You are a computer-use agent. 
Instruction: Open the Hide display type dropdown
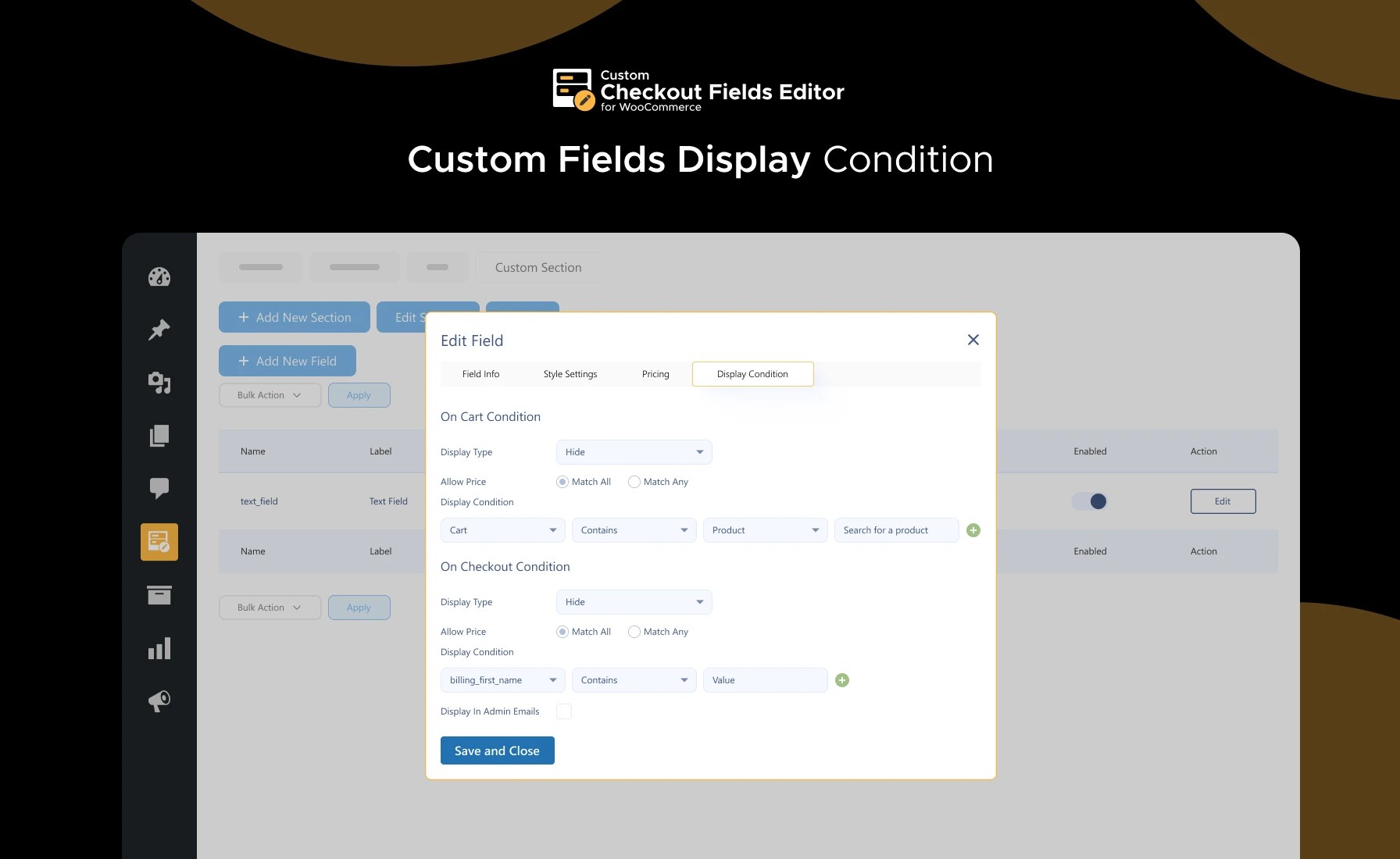coord(634,452)
